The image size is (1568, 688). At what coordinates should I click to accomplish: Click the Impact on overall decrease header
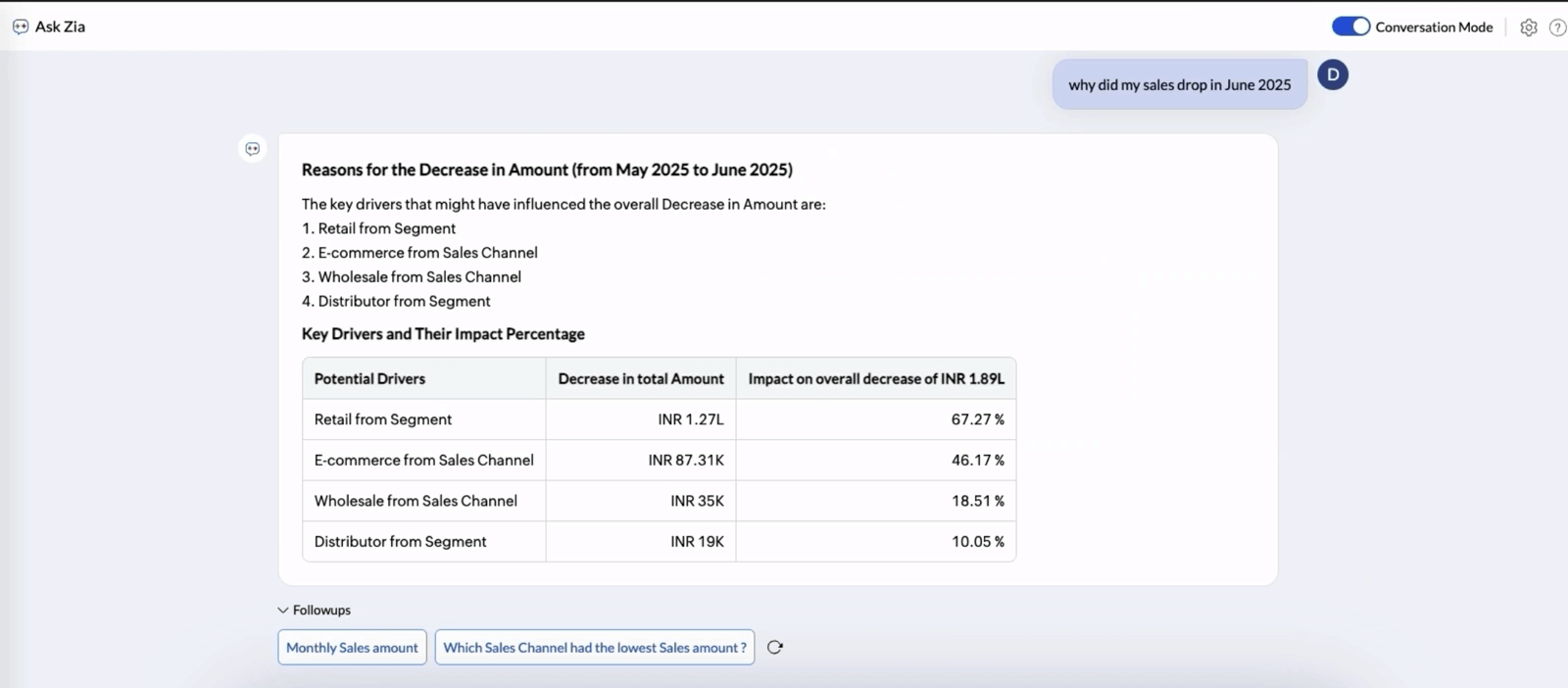pyautogui.click(x=875, y=379)
